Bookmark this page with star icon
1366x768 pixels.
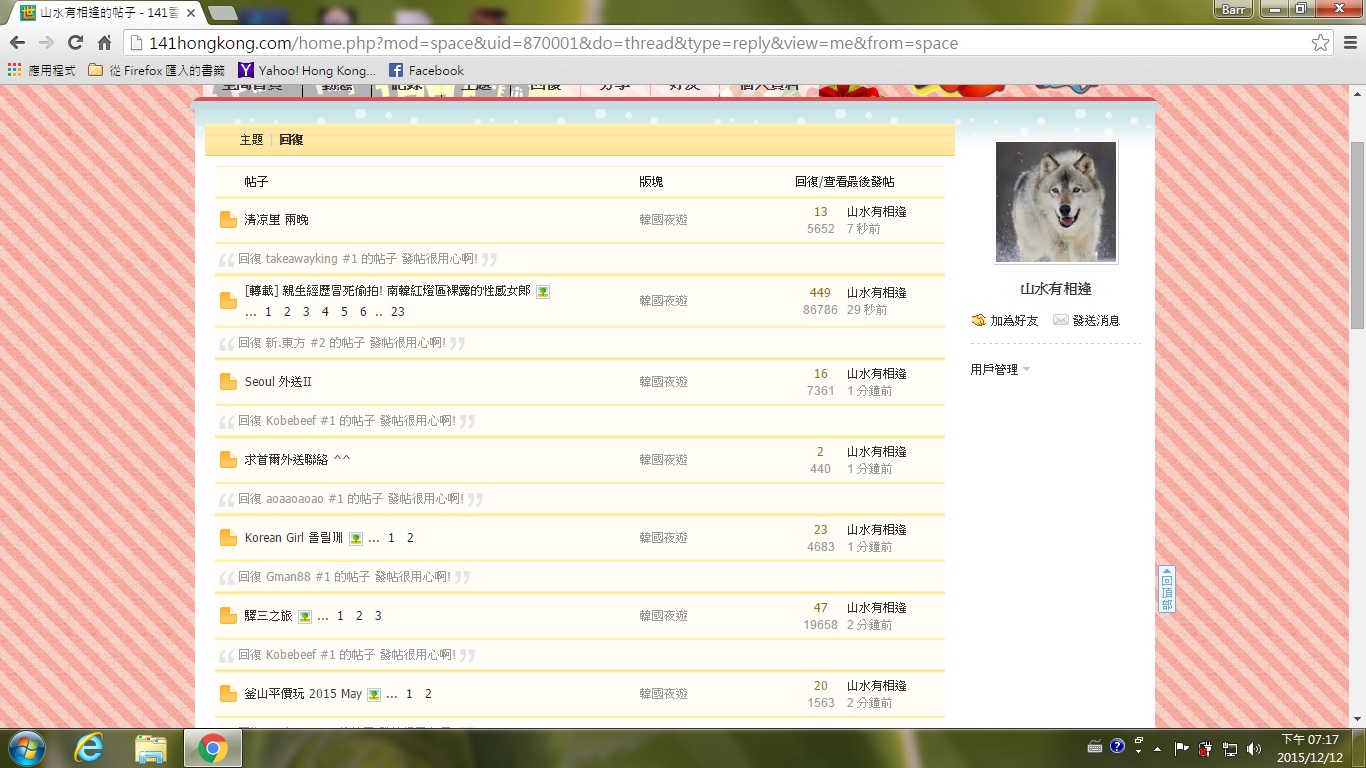[x=1320, y=43]
